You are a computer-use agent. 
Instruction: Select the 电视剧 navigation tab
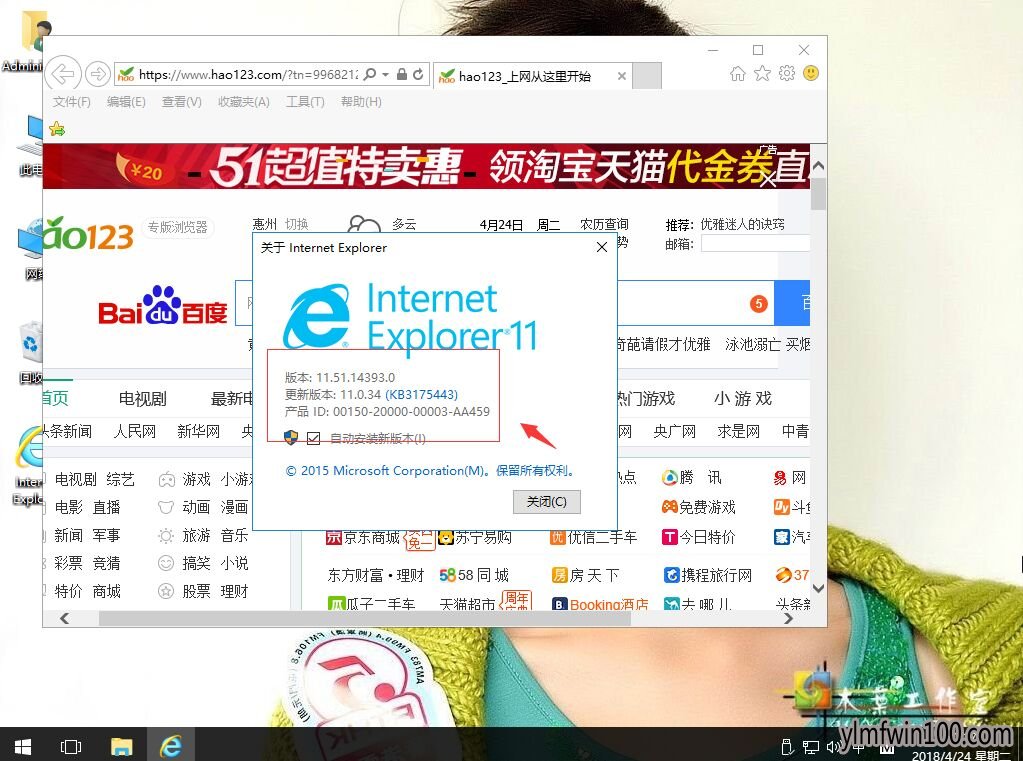coord(143,398)
